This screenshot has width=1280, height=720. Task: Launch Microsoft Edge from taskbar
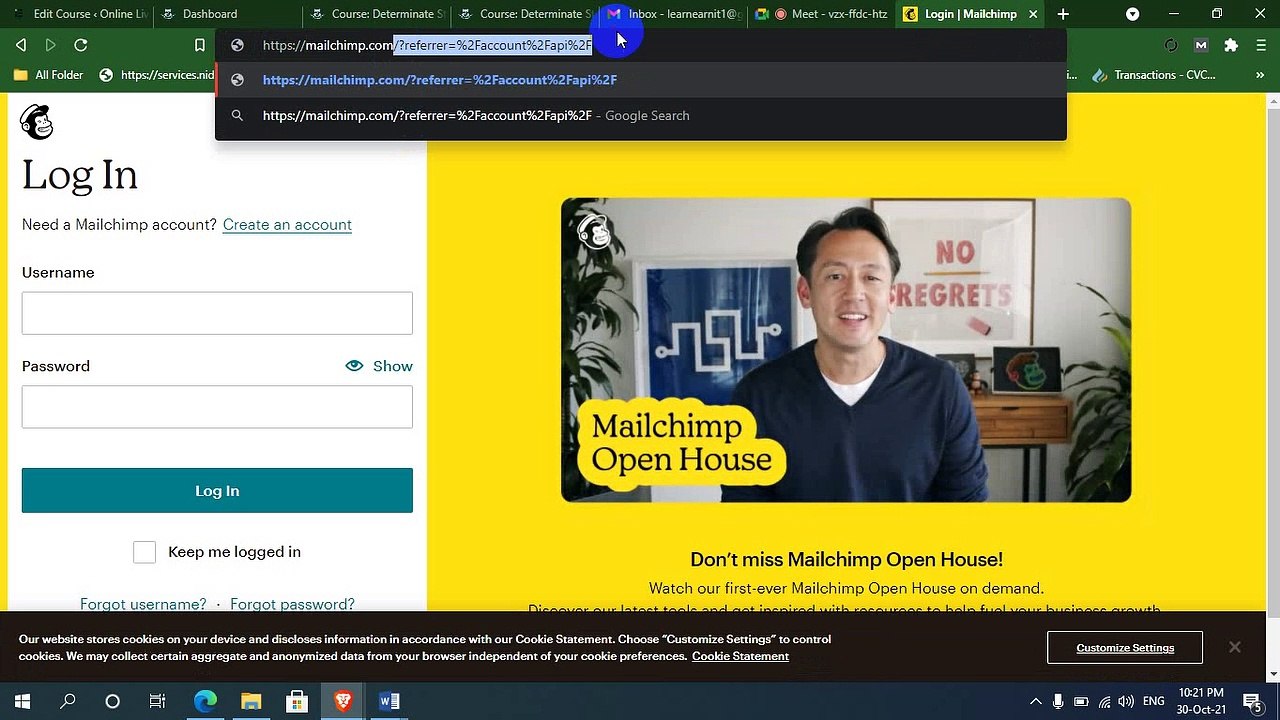coord(205,701)
